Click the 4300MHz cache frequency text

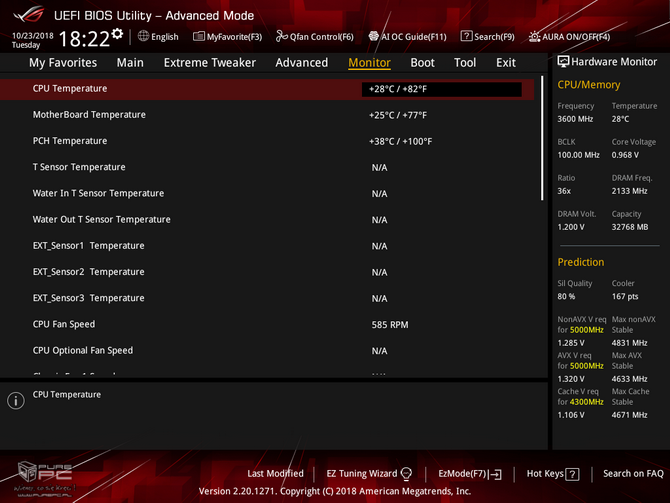(x=587, y=402)
